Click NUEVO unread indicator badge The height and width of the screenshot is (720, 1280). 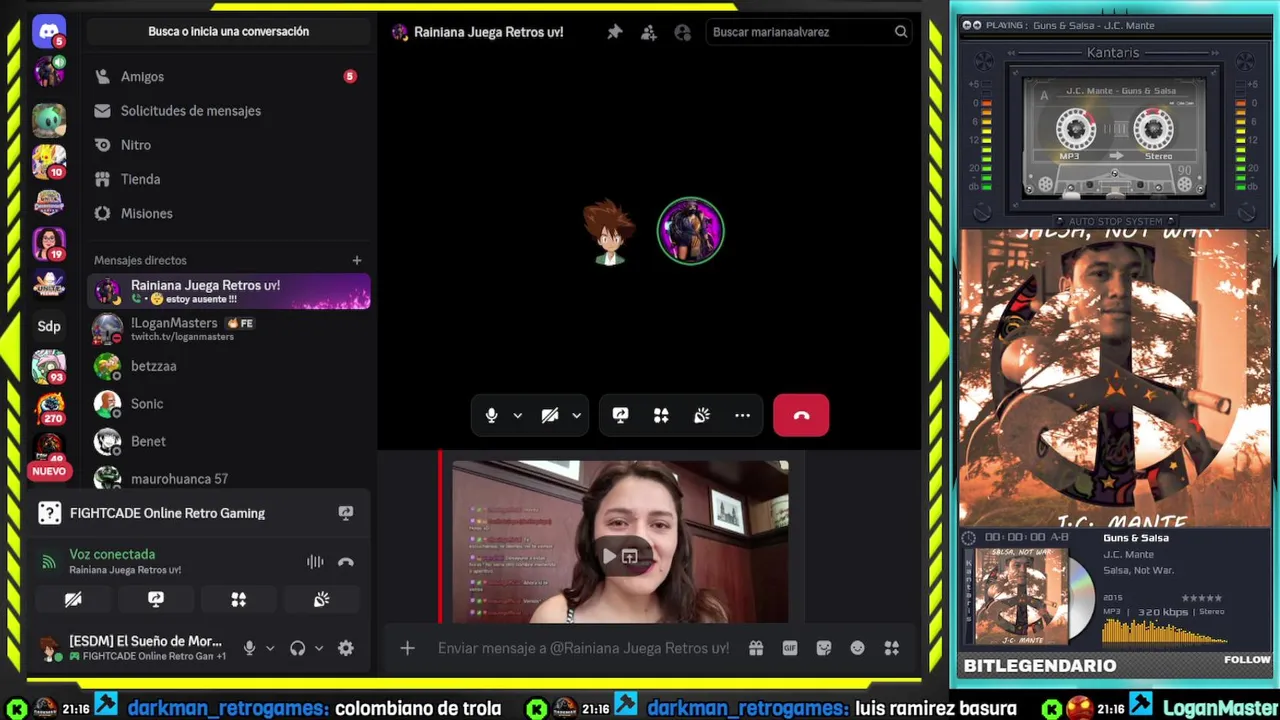(x=49, y=471)
